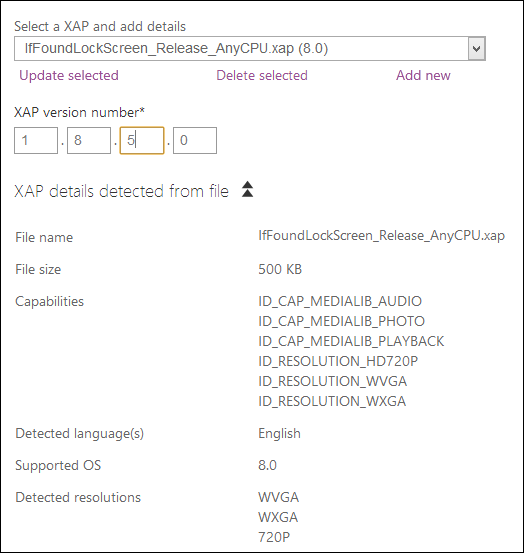Click the ID_RESOLUTION_HD720P capability entry
Viewport: 524px width, 553px height.
(338, 361)
